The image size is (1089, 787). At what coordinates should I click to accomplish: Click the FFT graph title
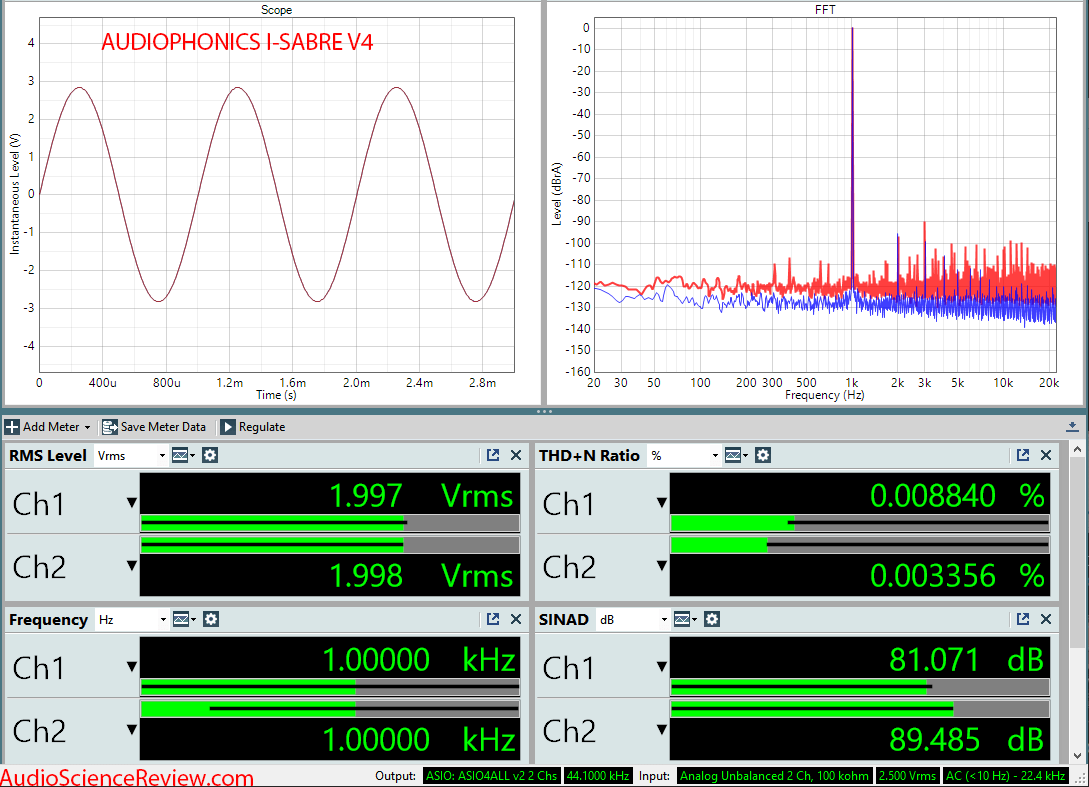(x=825, y=10)
